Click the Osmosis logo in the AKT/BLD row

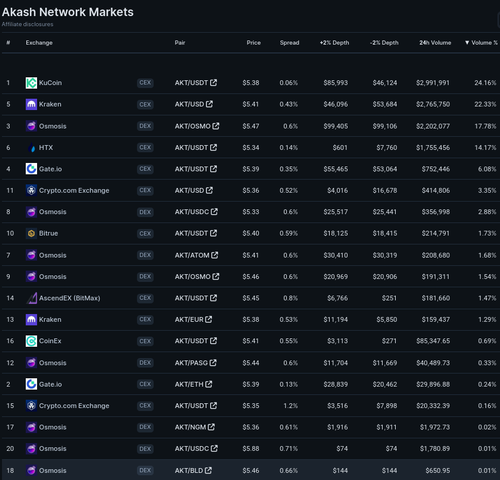pyautogui.click(x=31, y=470)
